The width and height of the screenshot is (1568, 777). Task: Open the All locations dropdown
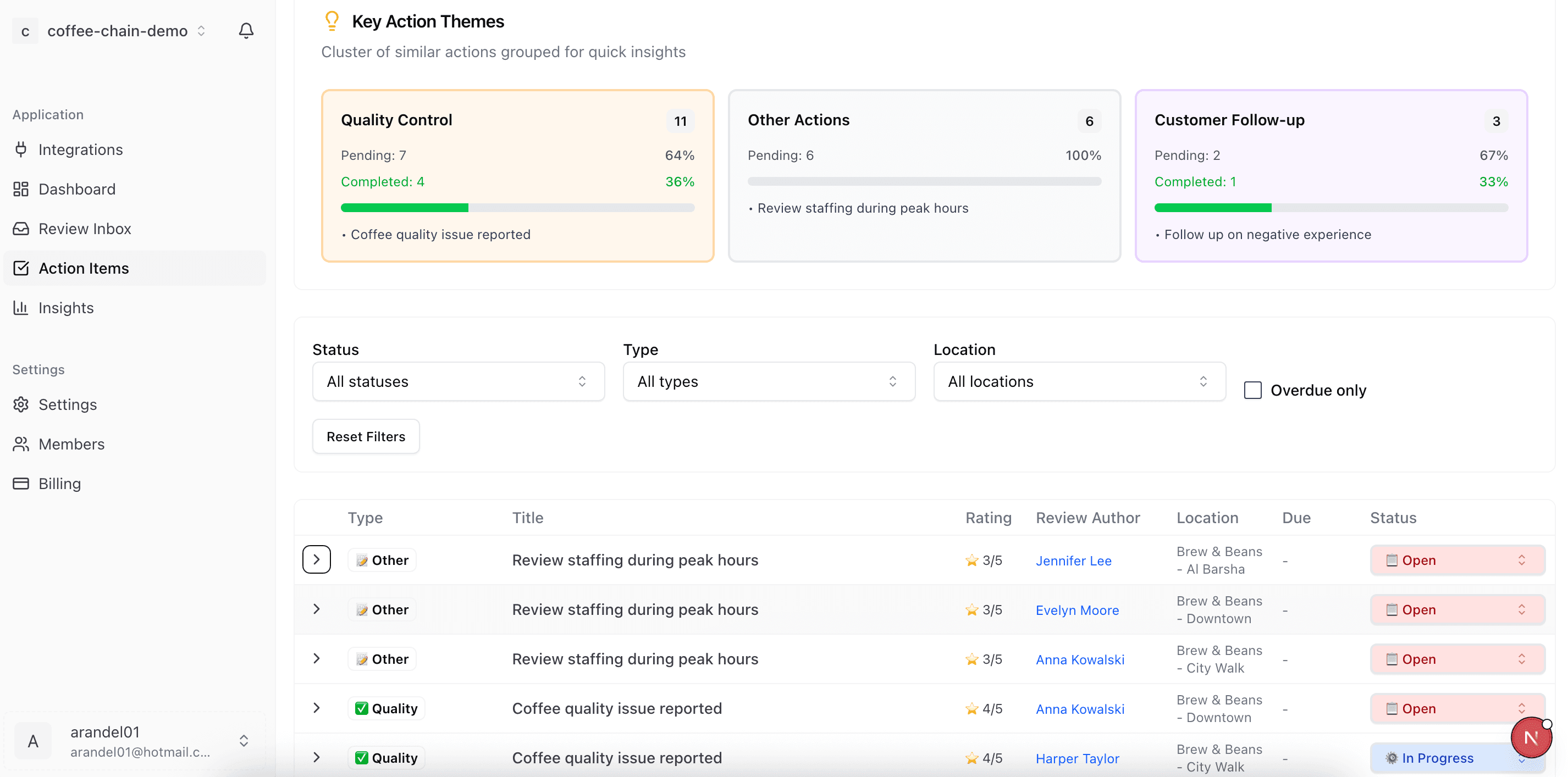(x=1079, y=381)
